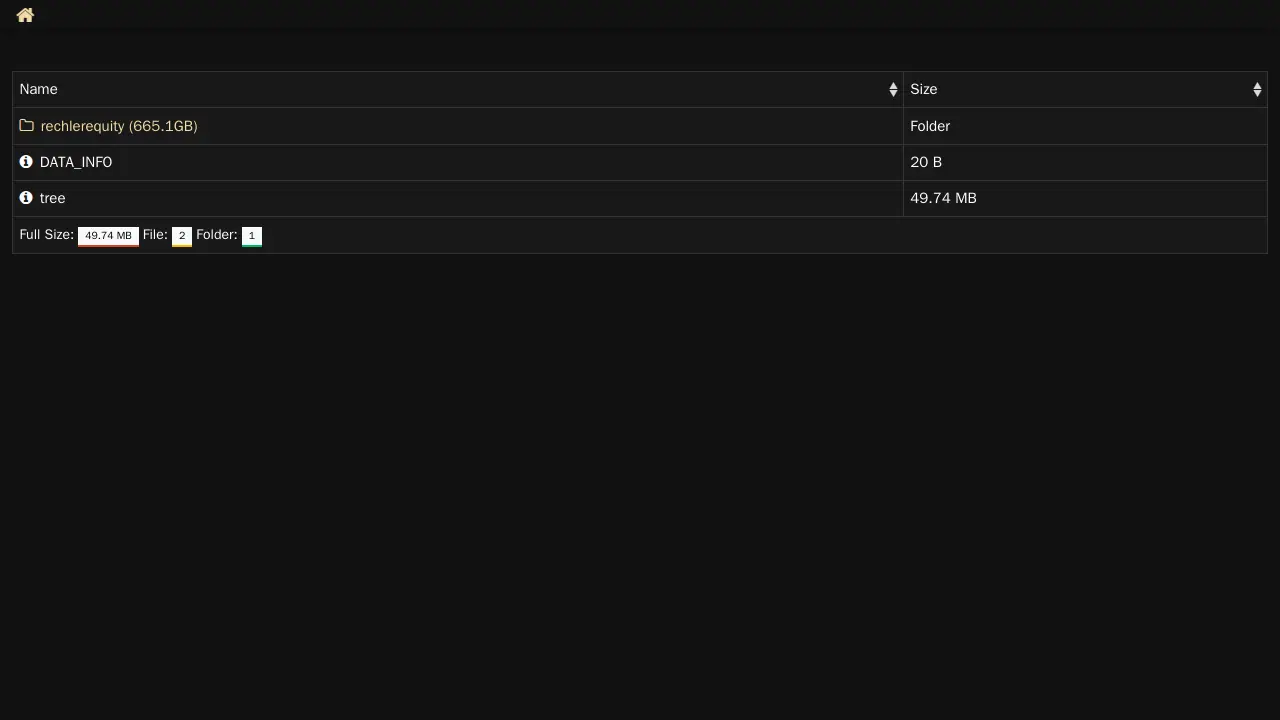The width and height of the screenshot is (1280, 720).
Task: Click the folder icon beside rechlerequity
Action: pos(27,126)
